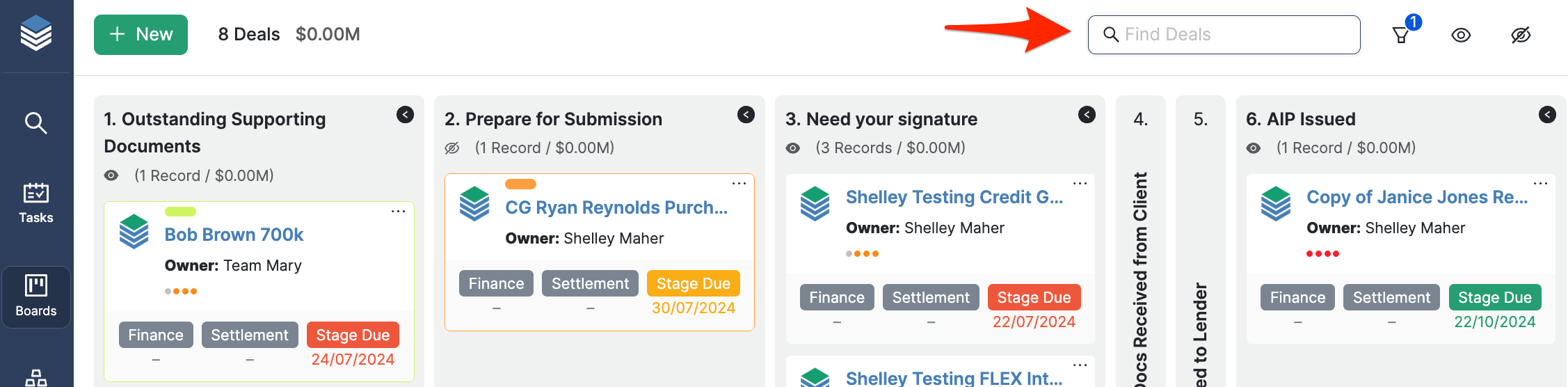The height and width of the screenshot is (387, 1568).
Task: Open Bob Brown 700k card options menu
Action: pyautogui.click(x=398, y=211)
